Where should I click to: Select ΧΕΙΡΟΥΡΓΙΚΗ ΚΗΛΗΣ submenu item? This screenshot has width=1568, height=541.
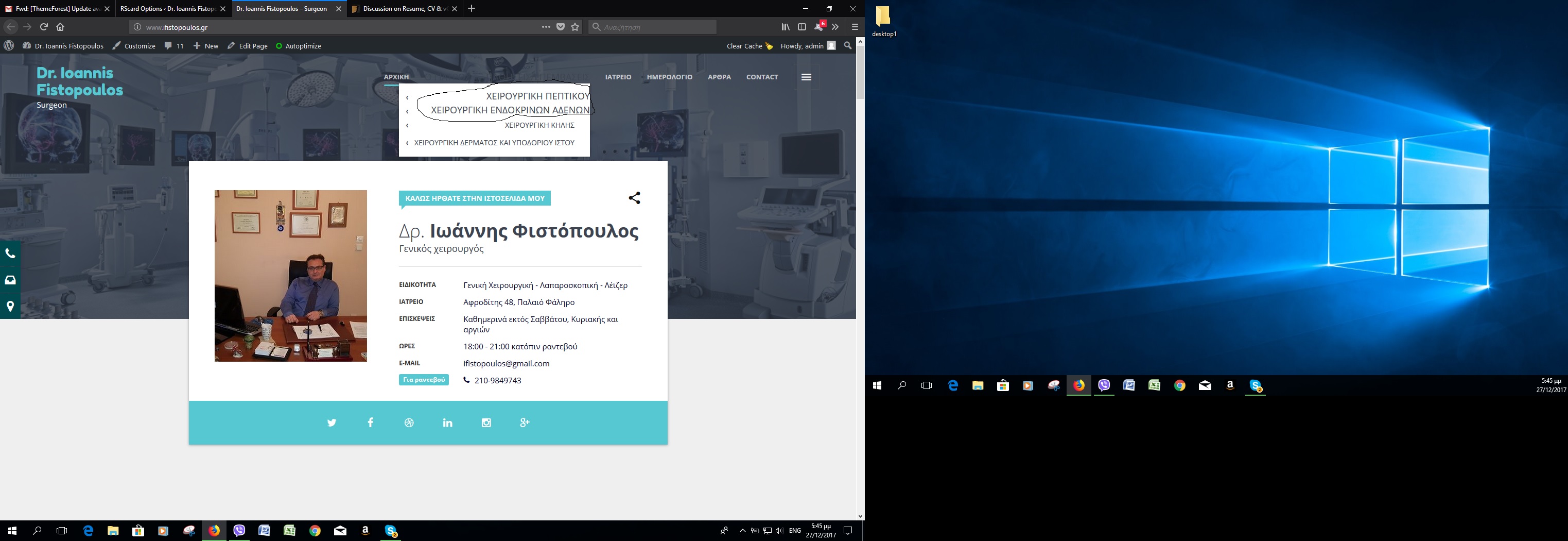pyautogui.click(x=539, y=126)
